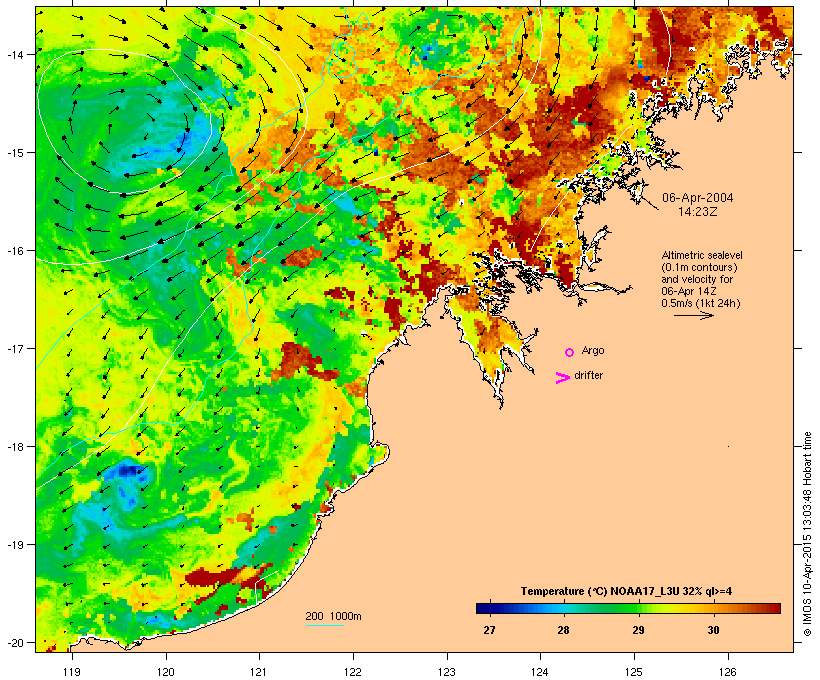The width and height of the screenshot is (820, 680).
Task: Click the 0.5m/s velocity scale arrow
Action: click(x=693, y=315)
